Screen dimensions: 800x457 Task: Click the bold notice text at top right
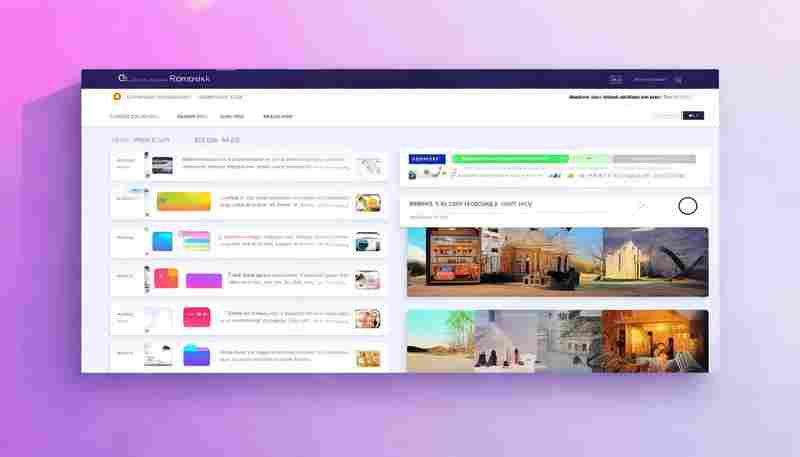click(x=615, y=96)
